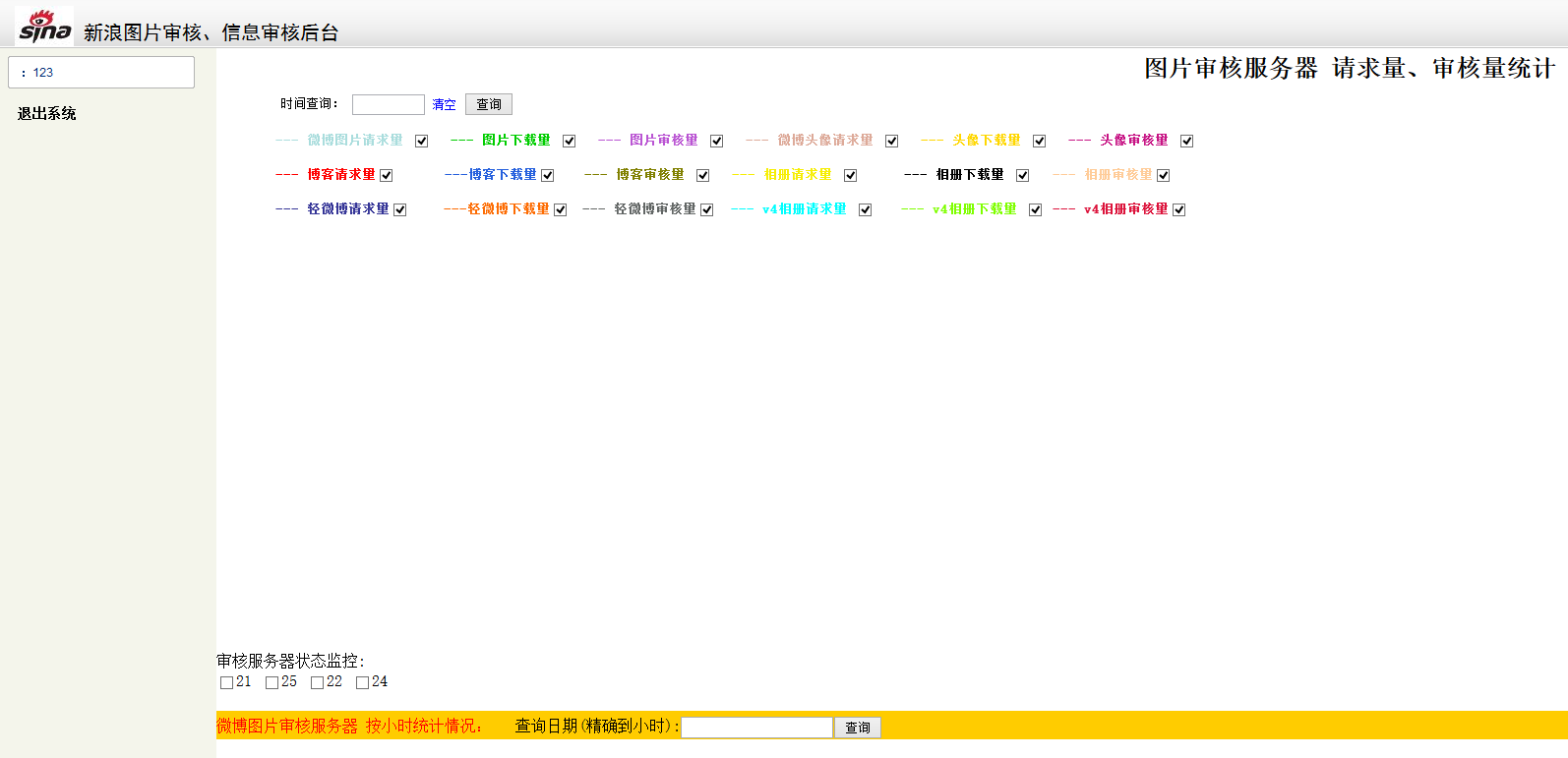This screenshot has width=1568, height=758.
Task: Click the Sina logo
Action: point(44,27)
